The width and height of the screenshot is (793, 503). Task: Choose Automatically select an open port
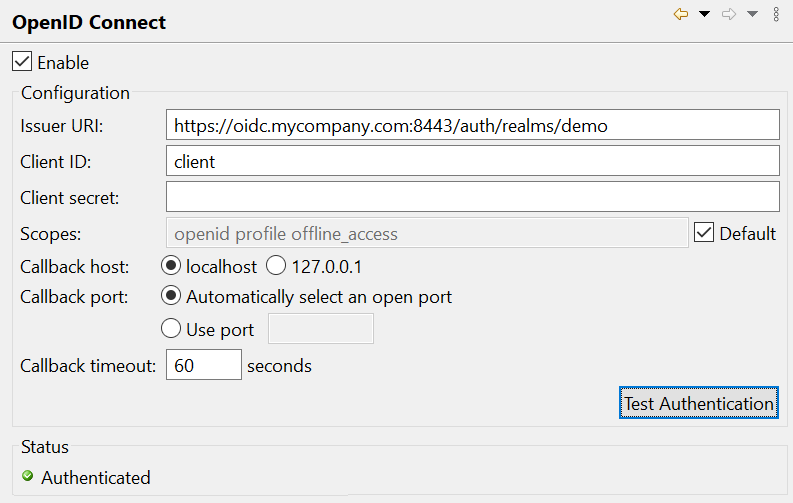coord(171,296)
